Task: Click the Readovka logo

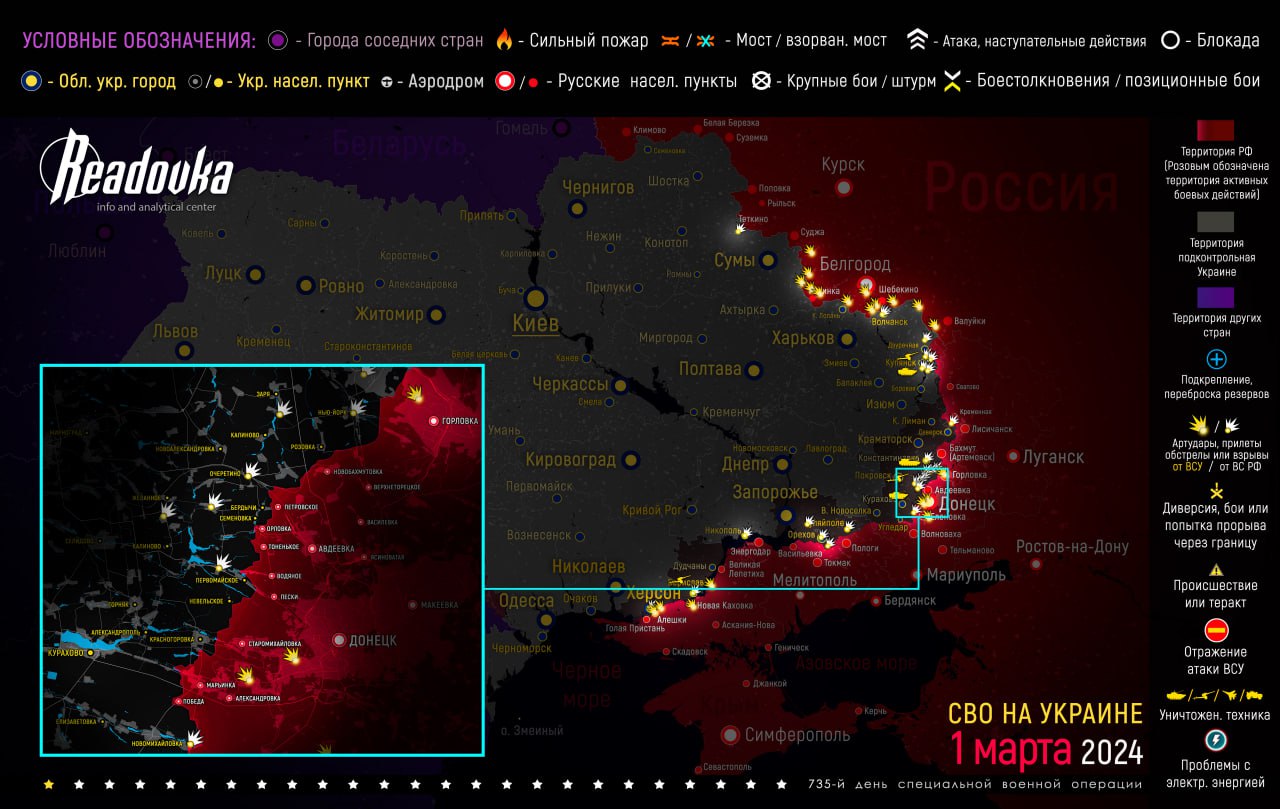Action: (136, 172)
